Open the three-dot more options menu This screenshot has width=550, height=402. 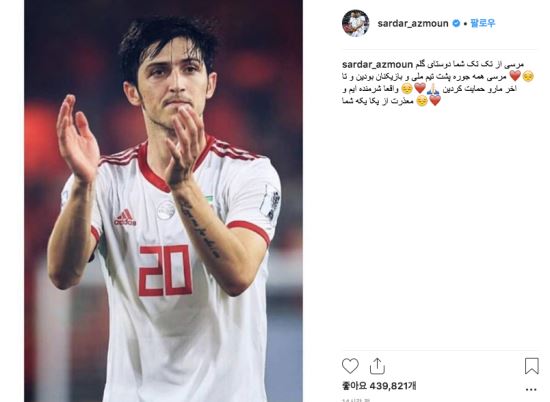(x=531, y=389)
